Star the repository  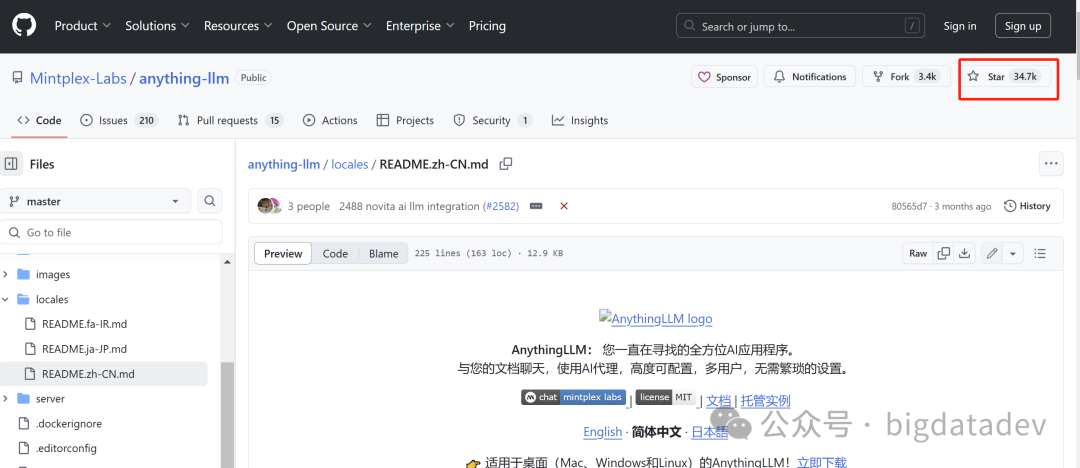pos(1004,77)
